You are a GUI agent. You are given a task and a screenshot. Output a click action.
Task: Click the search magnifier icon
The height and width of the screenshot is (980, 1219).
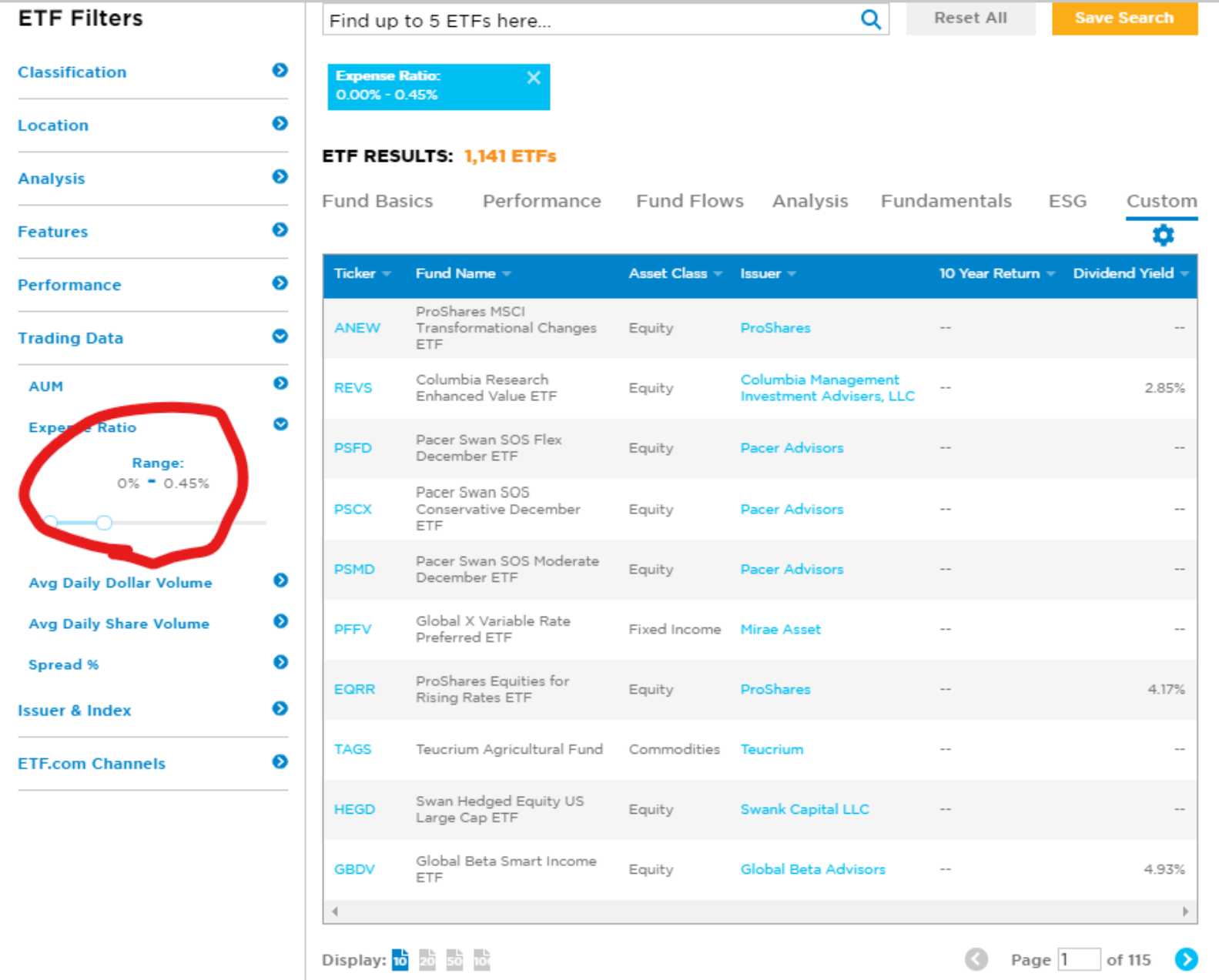pyautogui.click(x=870, y=19)
